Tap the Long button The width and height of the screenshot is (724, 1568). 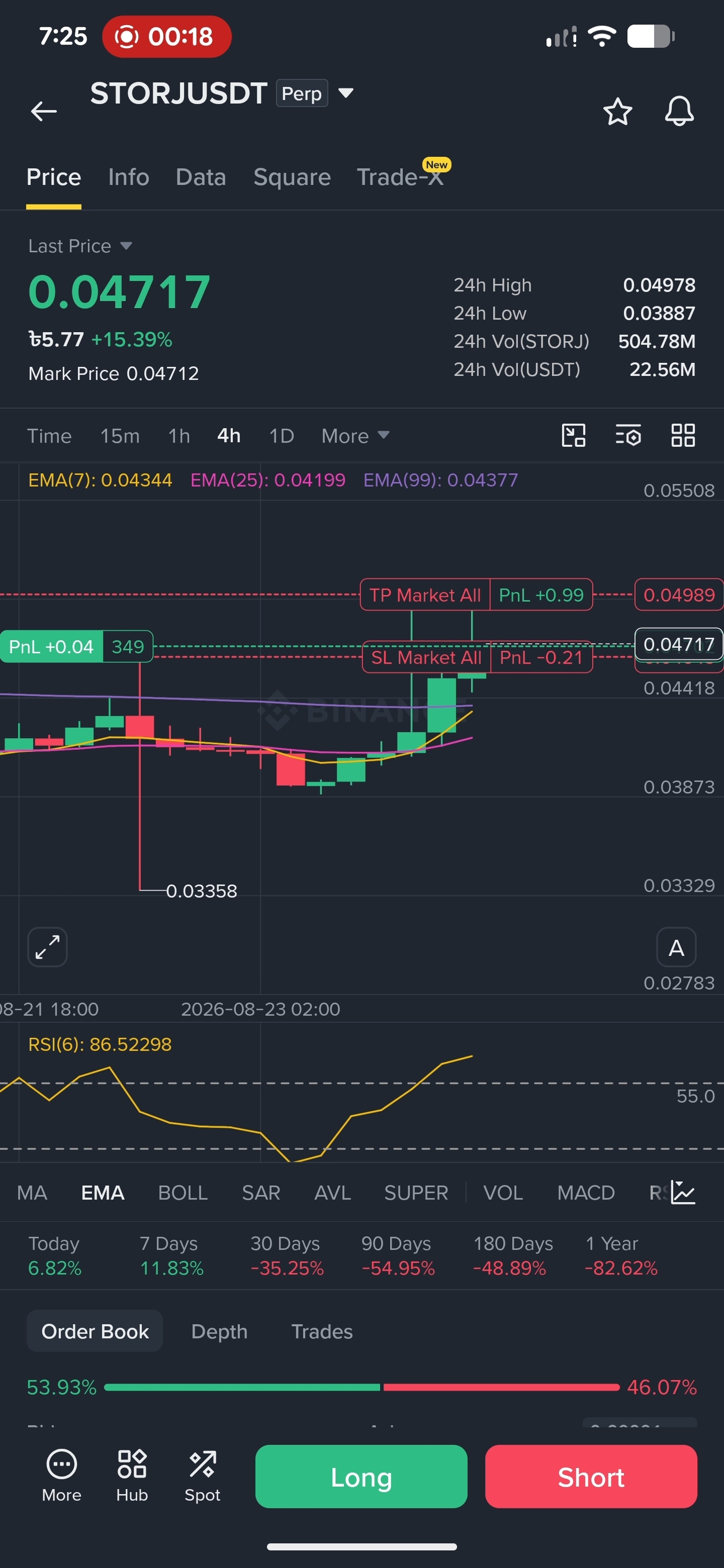tap(361, 1476)
